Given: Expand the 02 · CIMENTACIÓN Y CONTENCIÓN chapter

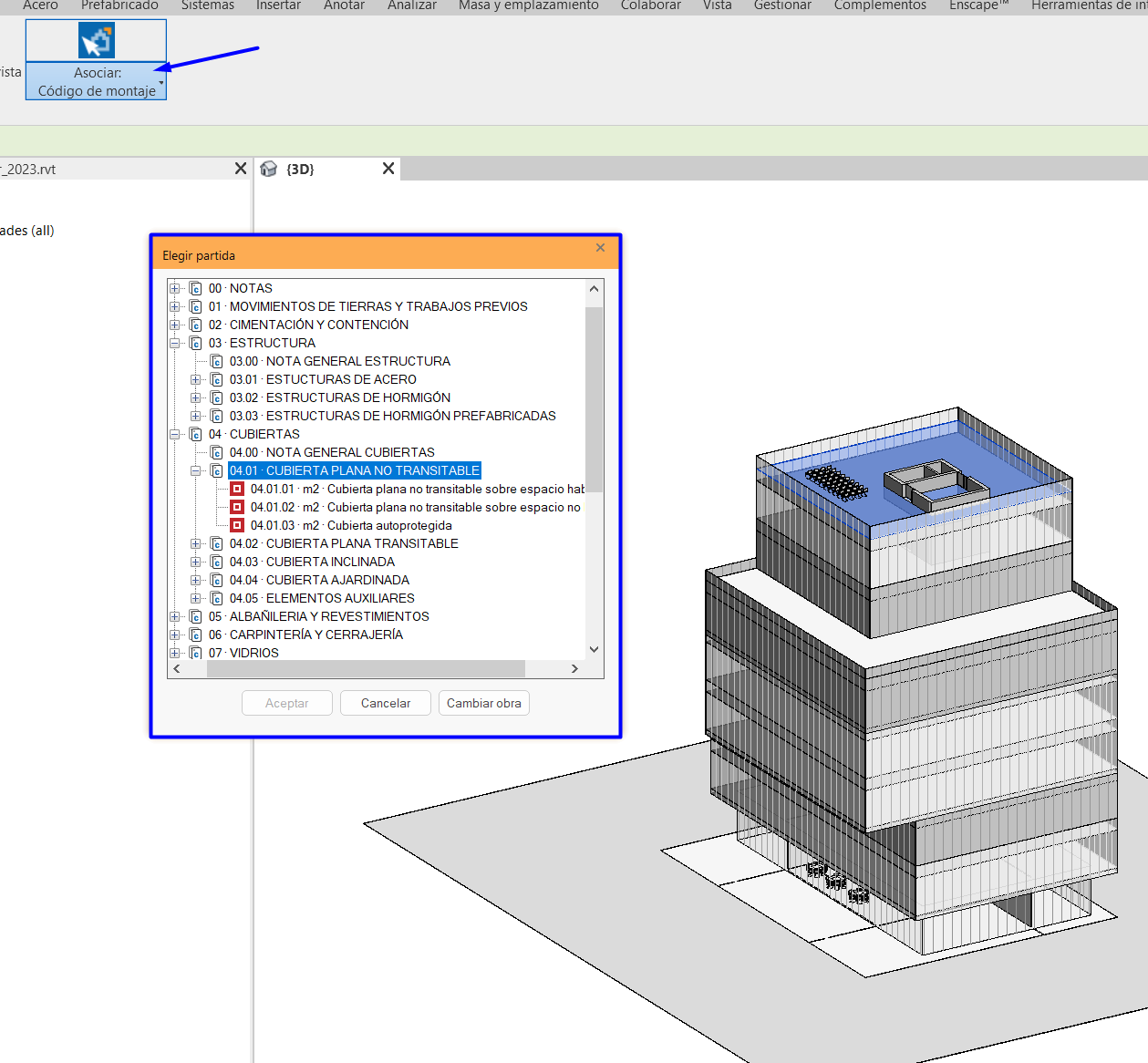Looking at the screenshot, I should [175, 325].
